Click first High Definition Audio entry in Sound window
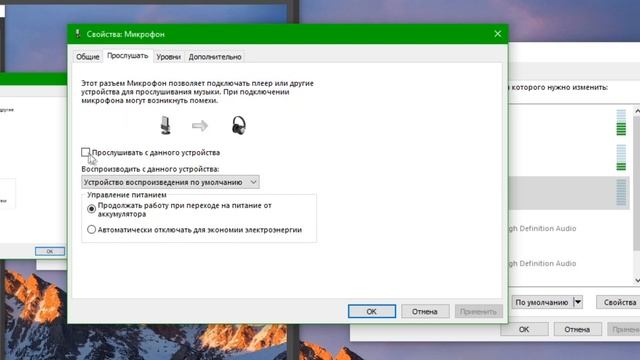This screenshot has width=640, height=360. click(x=542, y=229)
